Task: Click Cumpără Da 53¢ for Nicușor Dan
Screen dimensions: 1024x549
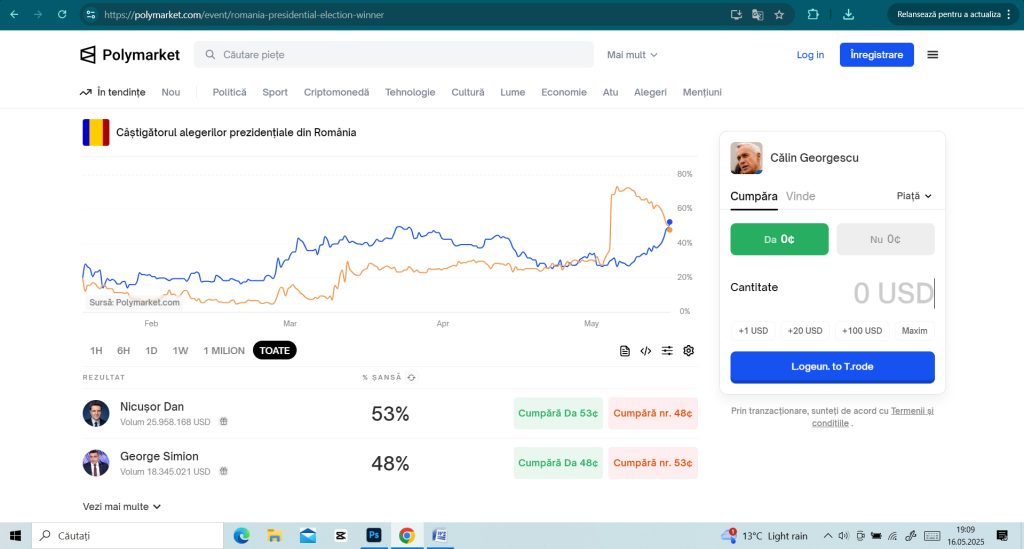Action: point(558,413)
